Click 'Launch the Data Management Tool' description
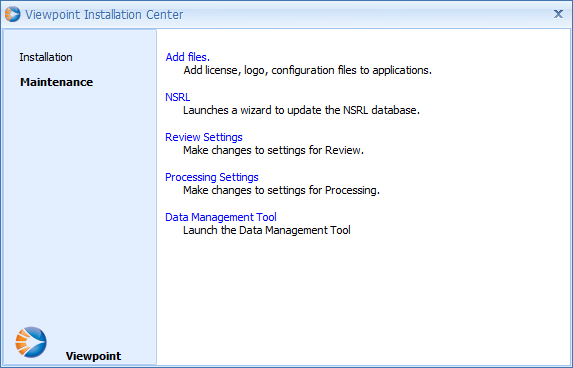 (267, 230)
